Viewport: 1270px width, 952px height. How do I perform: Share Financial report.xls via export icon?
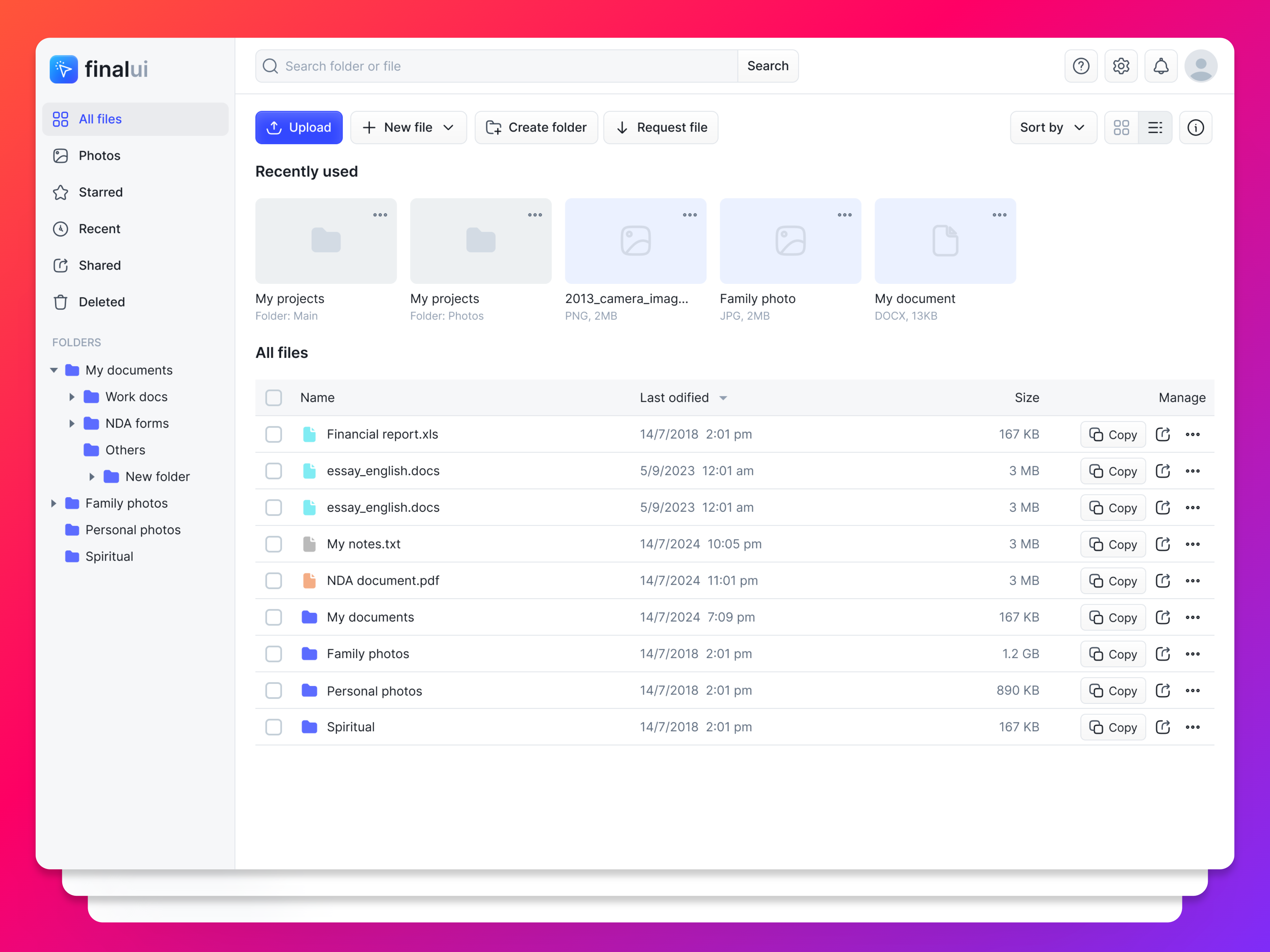coord(1163,434)
